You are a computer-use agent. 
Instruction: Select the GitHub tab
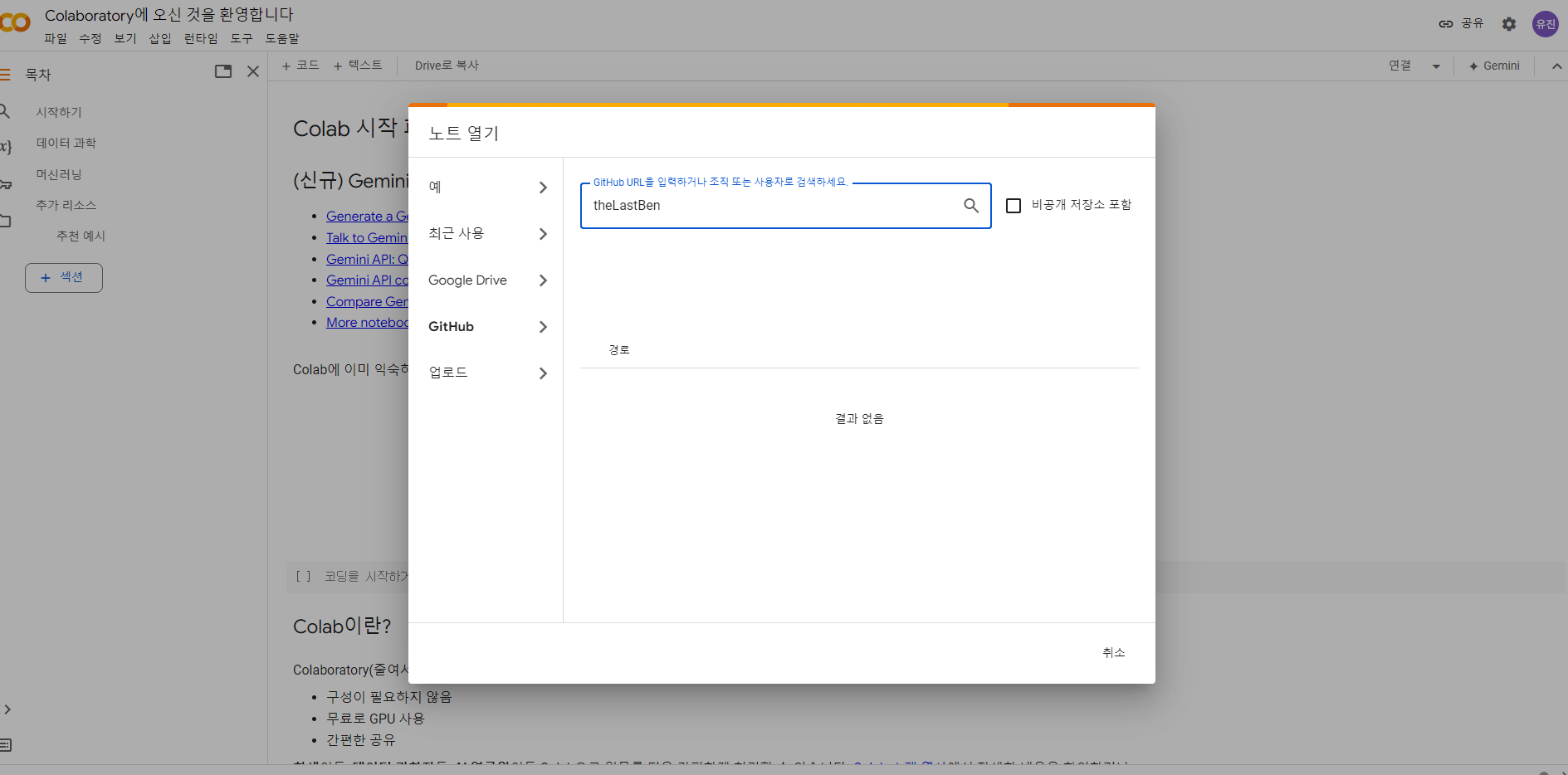click(486, 327)
